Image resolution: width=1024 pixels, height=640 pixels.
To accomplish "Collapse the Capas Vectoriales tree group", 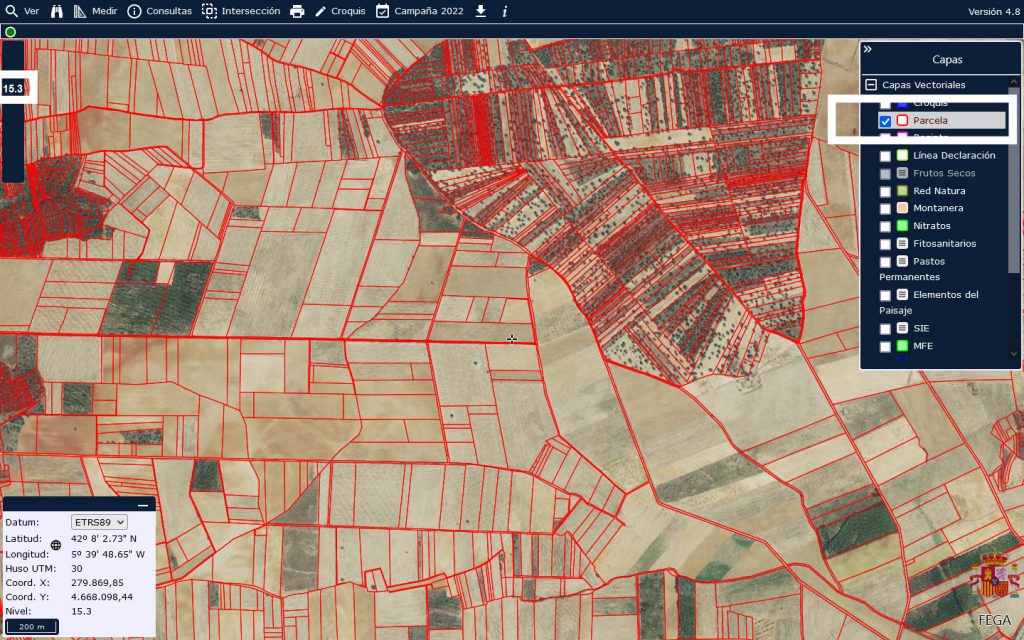I will tap(871, 85).
